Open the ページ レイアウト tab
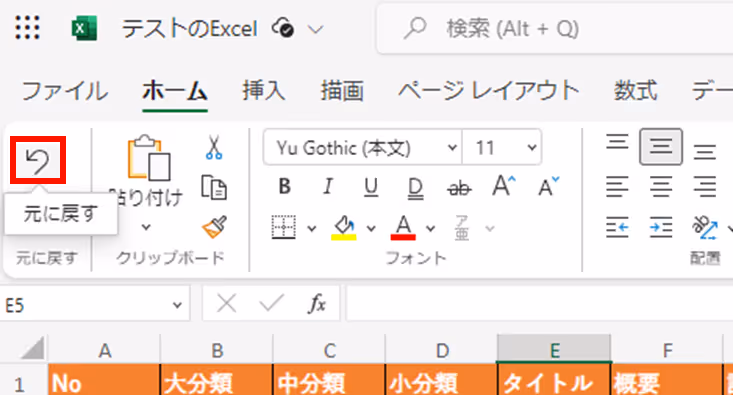This screenshot has width=733, height=395. 489,91
